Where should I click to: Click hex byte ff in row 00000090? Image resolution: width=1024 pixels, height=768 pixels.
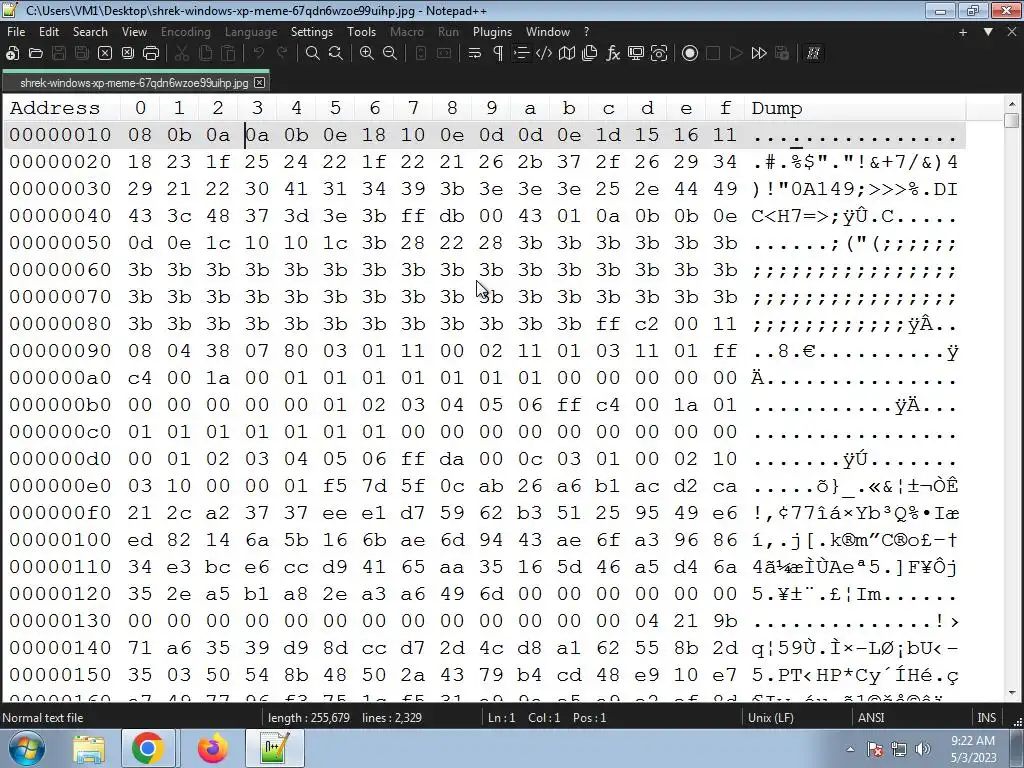tap(725, 351)
